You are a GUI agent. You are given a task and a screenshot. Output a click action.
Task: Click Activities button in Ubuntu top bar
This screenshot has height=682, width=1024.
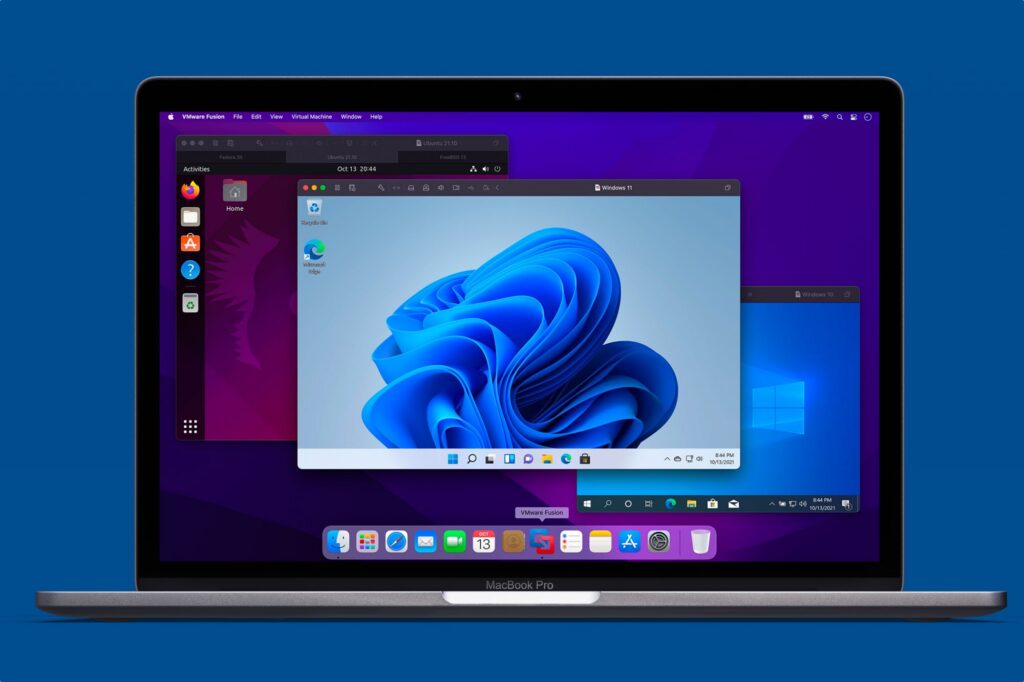[196, 169]
